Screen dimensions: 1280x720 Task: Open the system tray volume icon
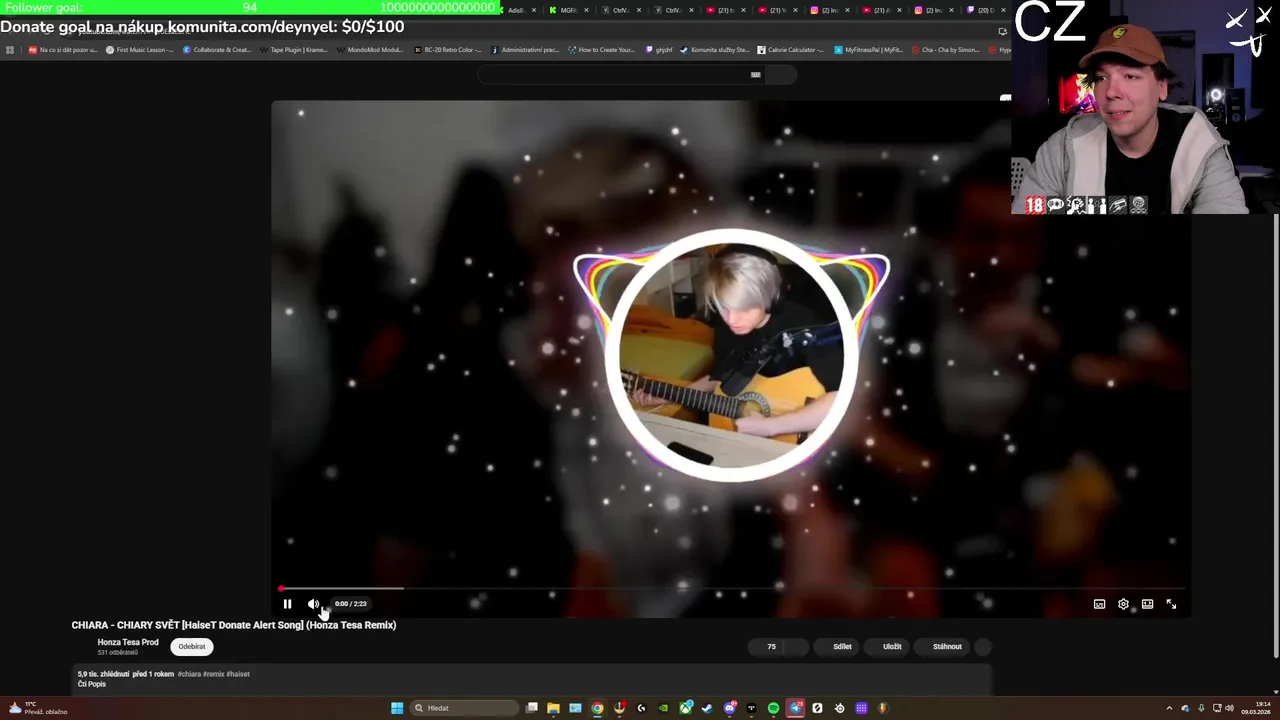(x=1229, y=708)
